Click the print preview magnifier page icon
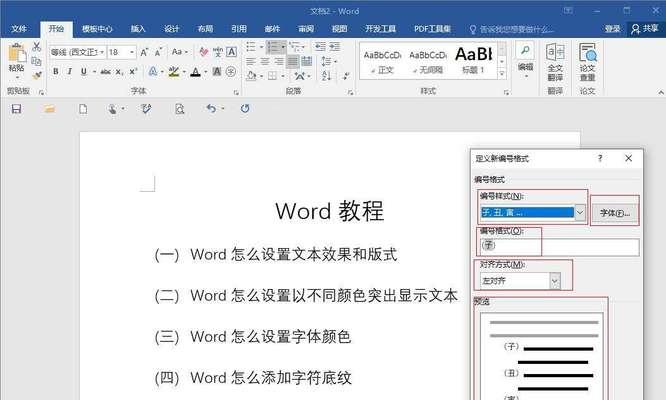 pyautogui.click(x=180, y=109)
